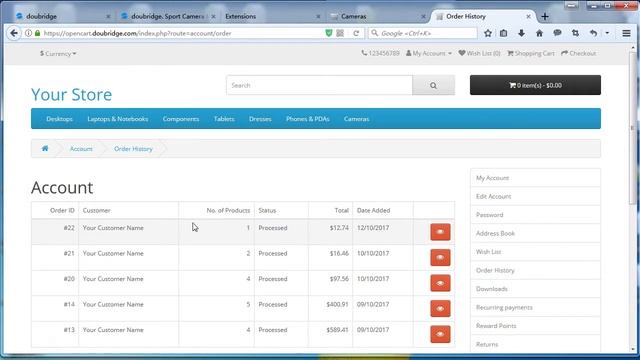Click the browser back arrow button
Image resolution: width=640 pixels, height=360 pixels.
pyautogui.click(x=14, y=33)
